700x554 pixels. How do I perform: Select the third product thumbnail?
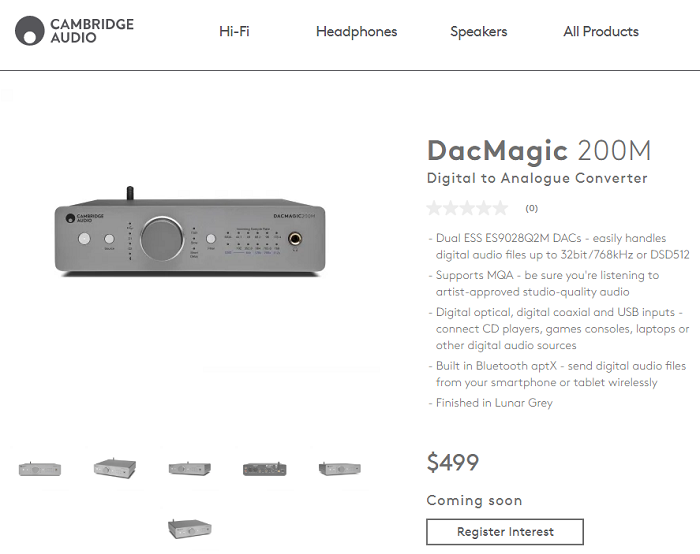(190, 469)
